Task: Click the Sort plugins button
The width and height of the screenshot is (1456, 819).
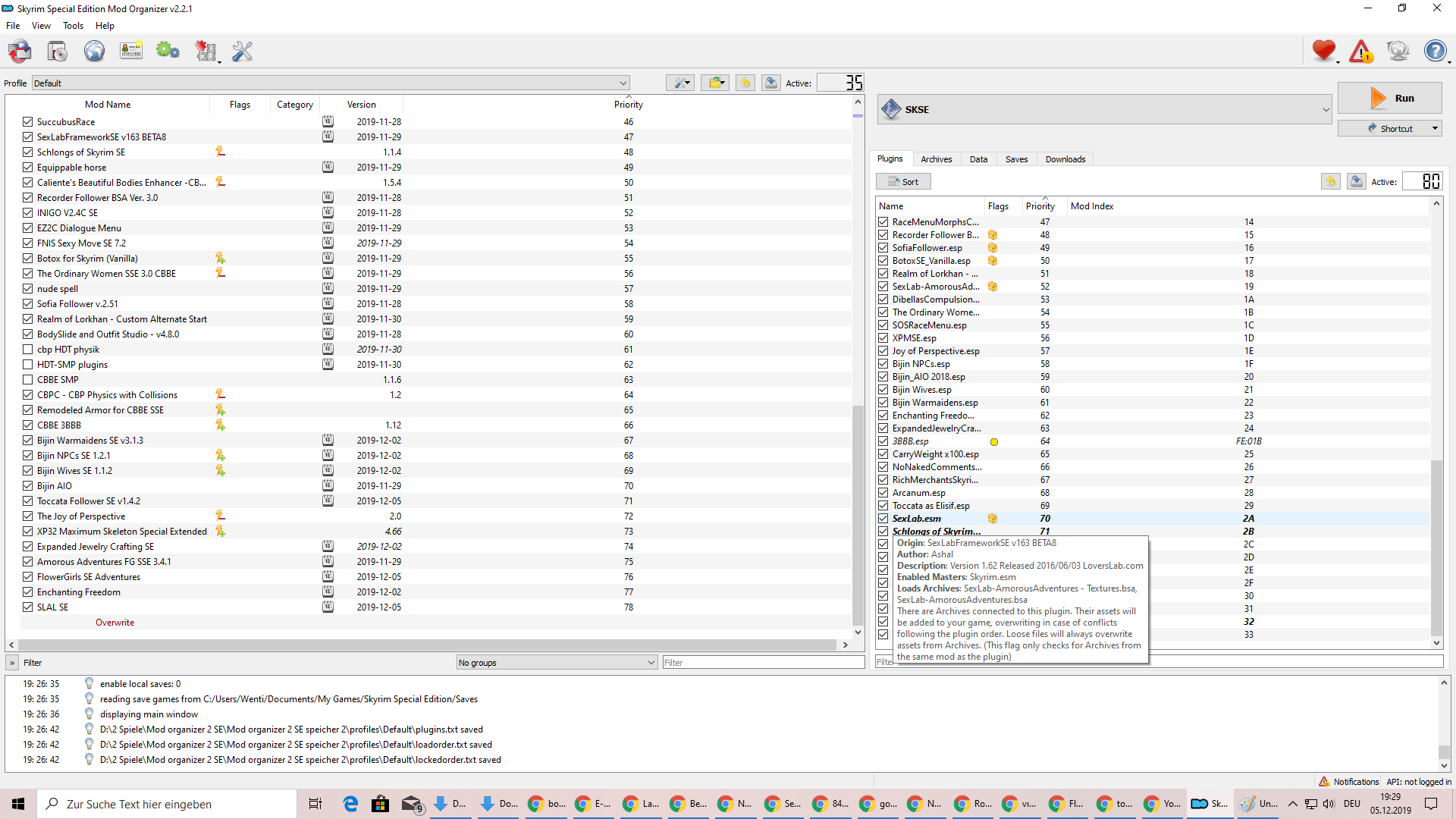Action: 903,181
